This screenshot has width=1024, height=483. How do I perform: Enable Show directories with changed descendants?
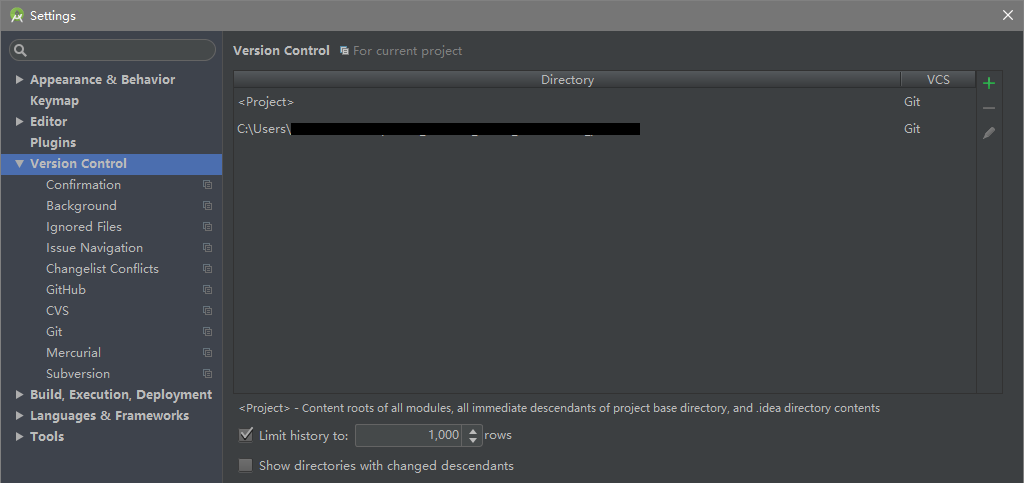tap(246, 466)
